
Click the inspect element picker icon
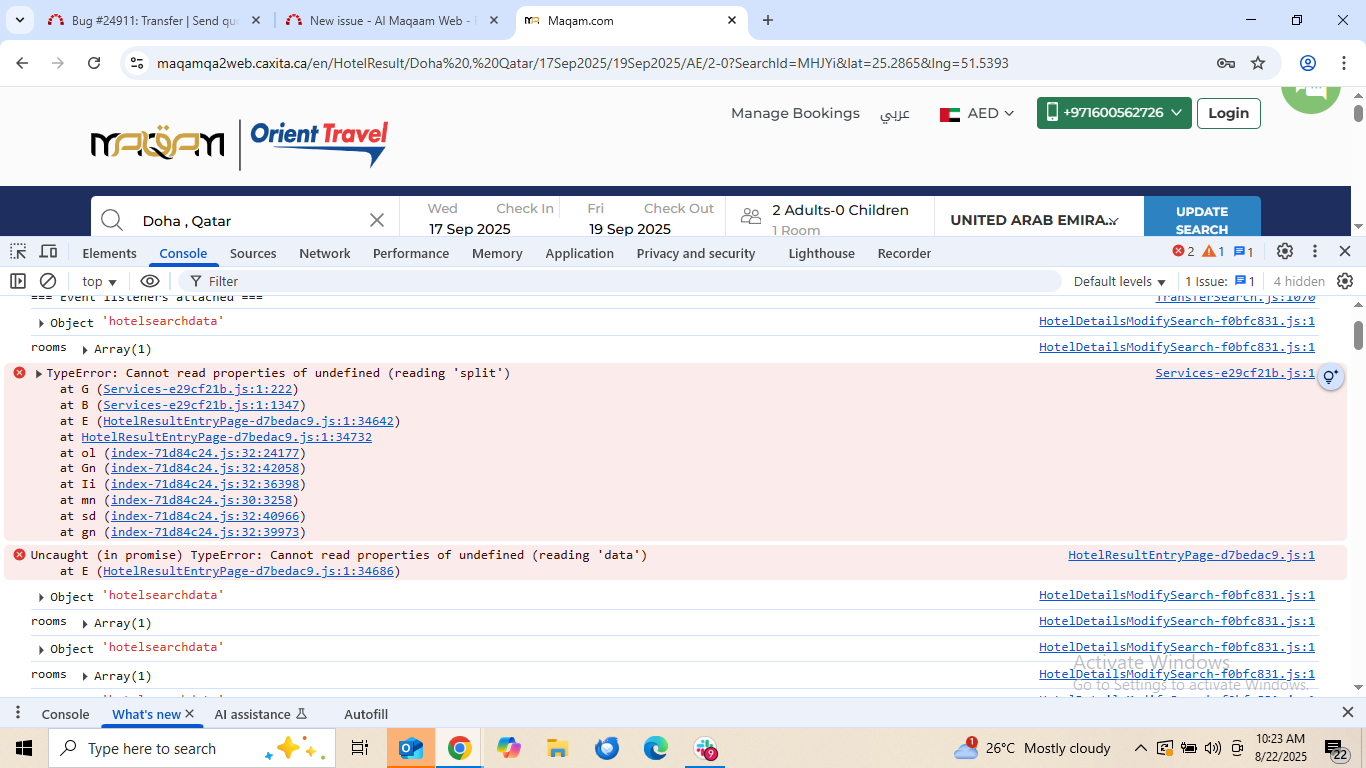[x=19, y=252]
